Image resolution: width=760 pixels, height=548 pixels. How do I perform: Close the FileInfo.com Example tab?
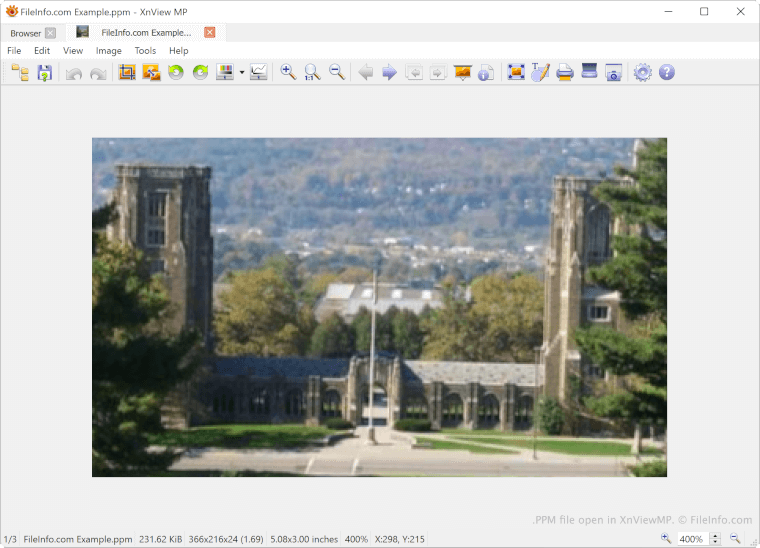[x=209, y=32]
